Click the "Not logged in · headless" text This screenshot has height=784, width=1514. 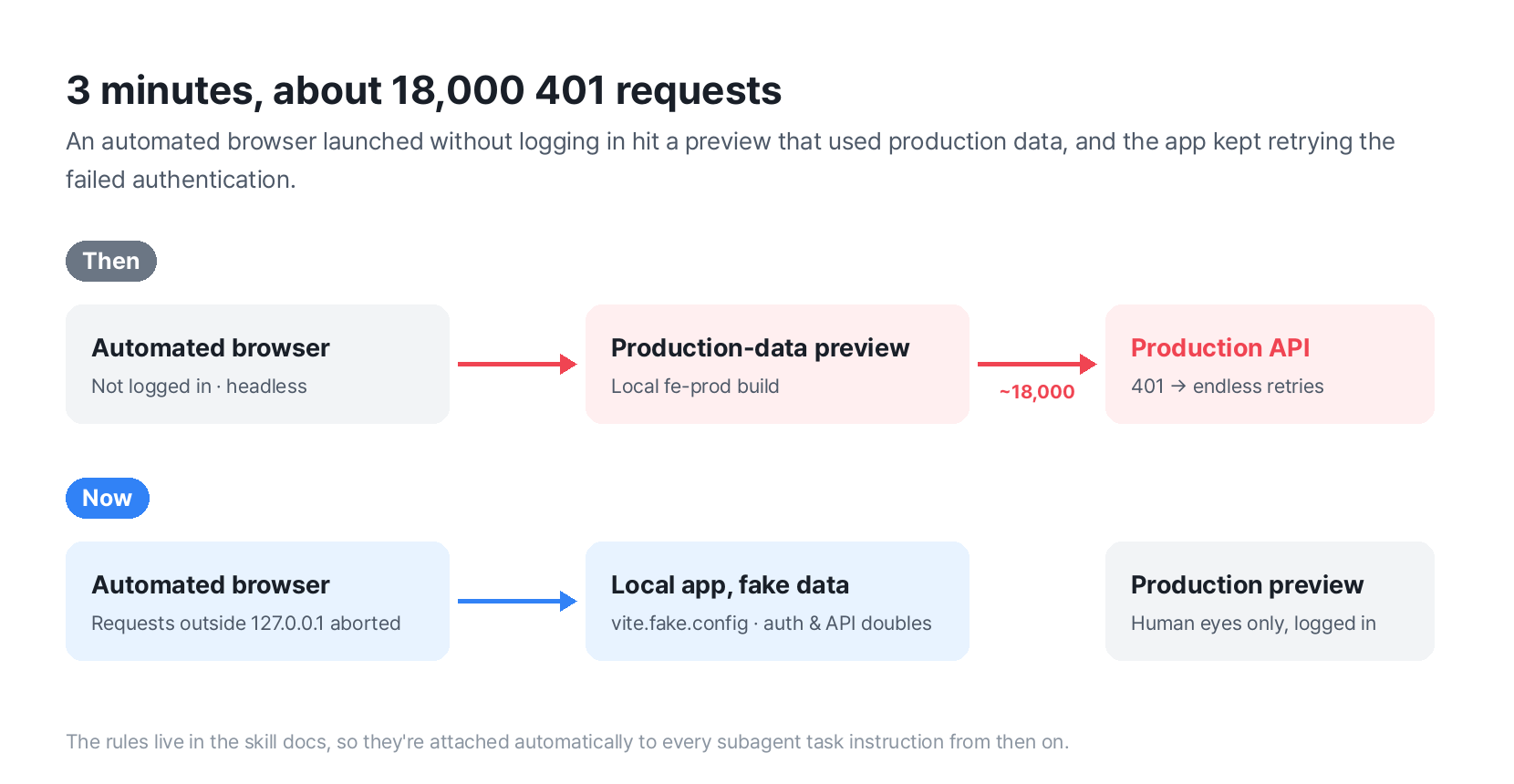(199, 387)
